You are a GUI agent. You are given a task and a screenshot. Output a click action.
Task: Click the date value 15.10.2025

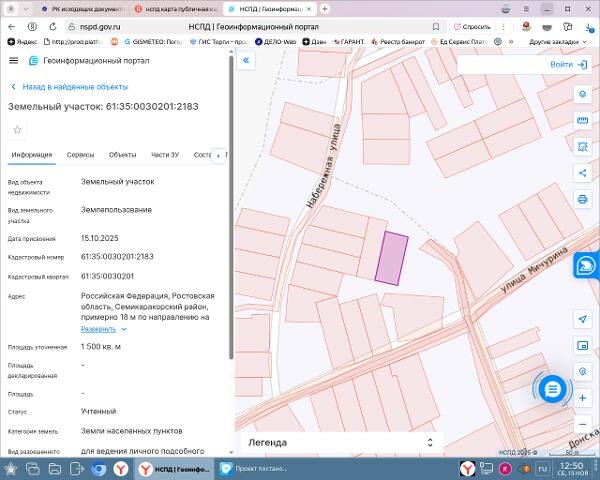pos(99,238)
